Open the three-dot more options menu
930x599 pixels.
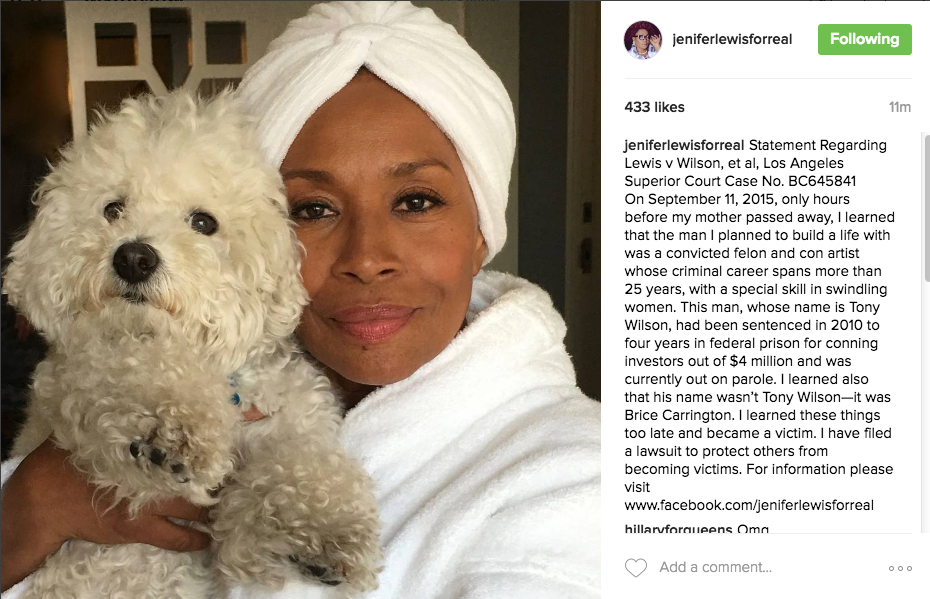pos(900,568)
